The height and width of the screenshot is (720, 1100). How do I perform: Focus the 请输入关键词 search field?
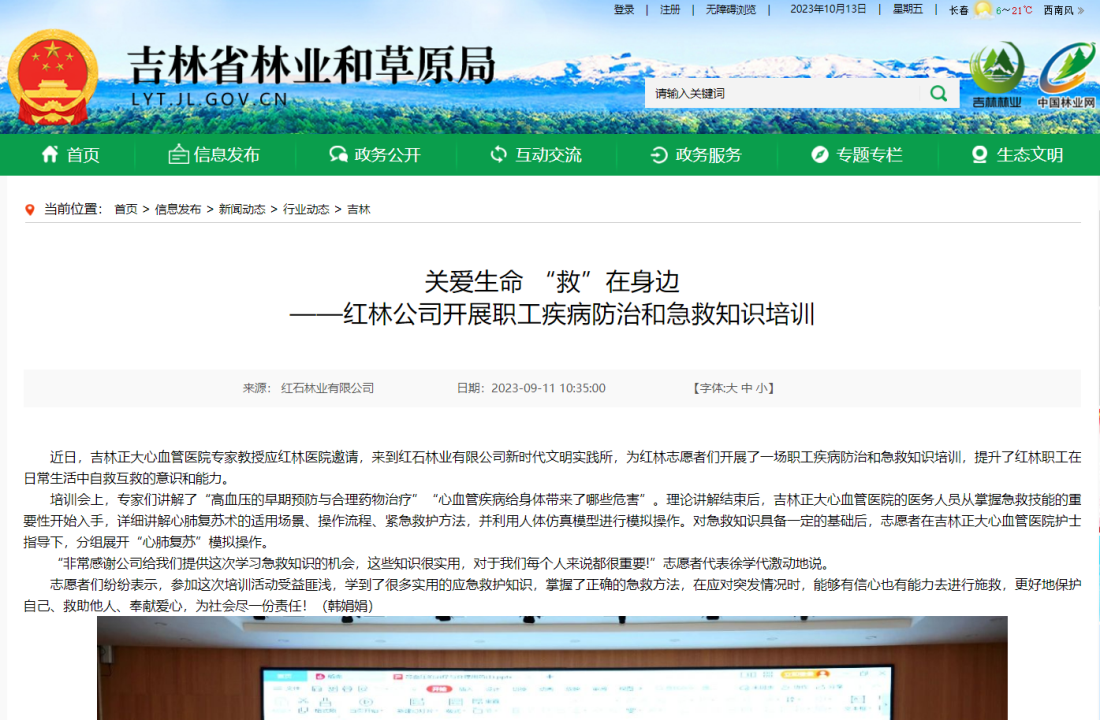780,93
